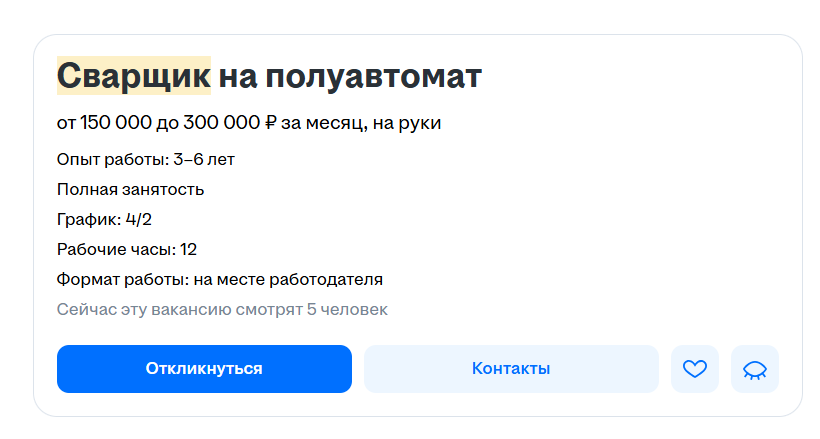Click the Сейчас эту вакансию смотрят 5 человек note
The image size is (820, 439).
tap(222, 310)
